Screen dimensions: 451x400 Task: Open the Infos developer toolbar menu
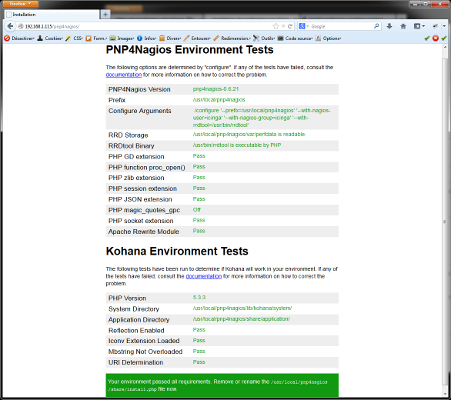pos(146,38)
